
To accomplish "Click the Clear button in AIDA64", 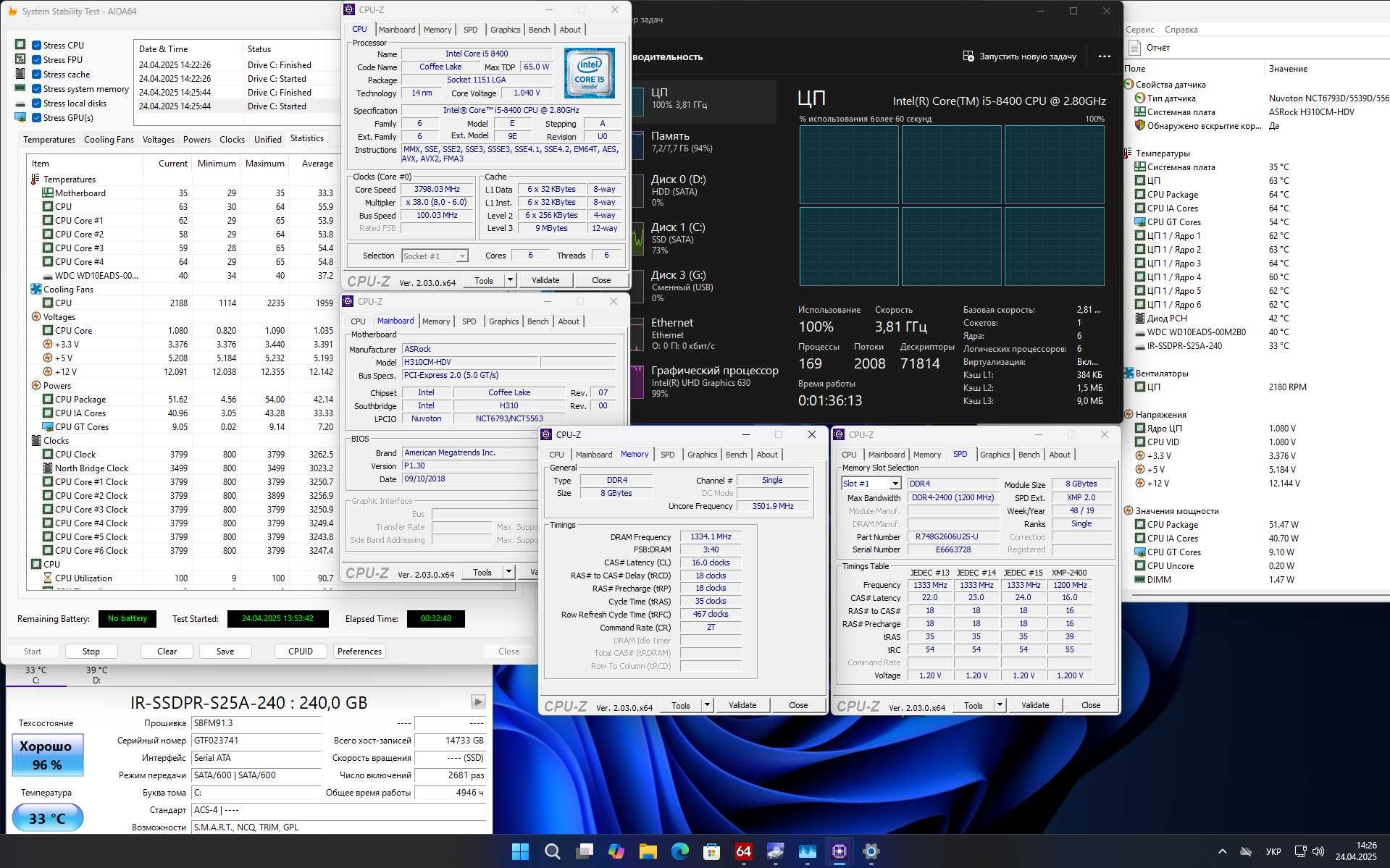I will pos(167,651).
